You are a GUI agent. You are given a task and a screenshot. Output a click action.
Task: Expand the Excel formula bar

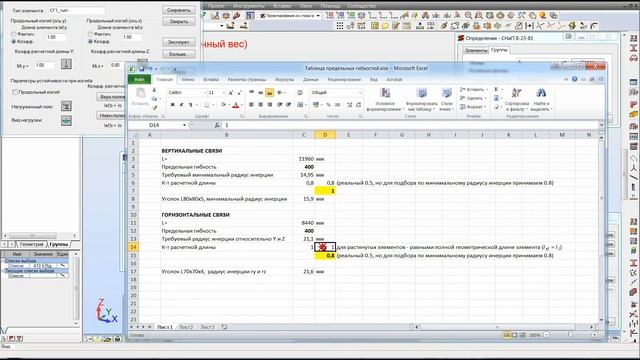601,125
